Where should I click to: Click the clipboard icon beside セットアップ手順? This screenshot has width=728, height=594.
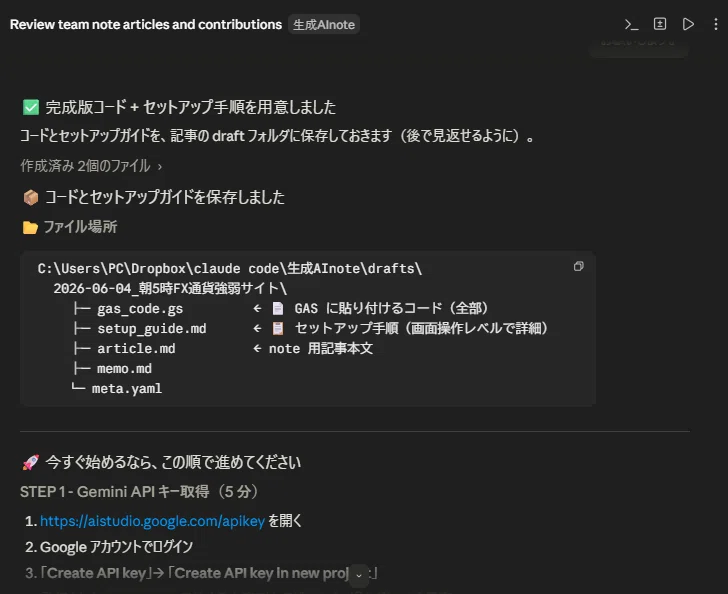[278, 328]
